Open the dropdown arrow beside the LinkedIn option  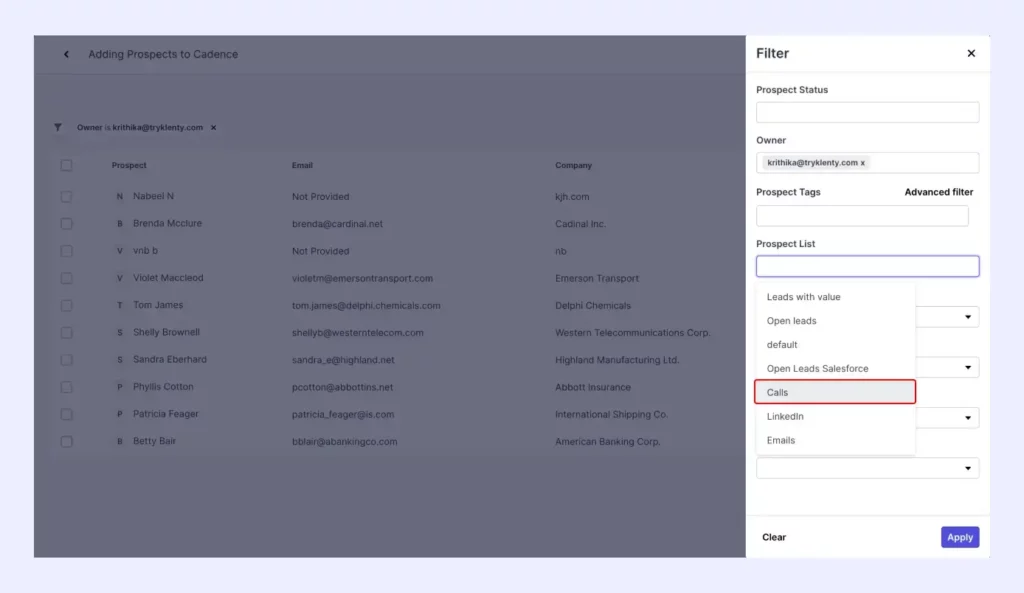point(968,418)
